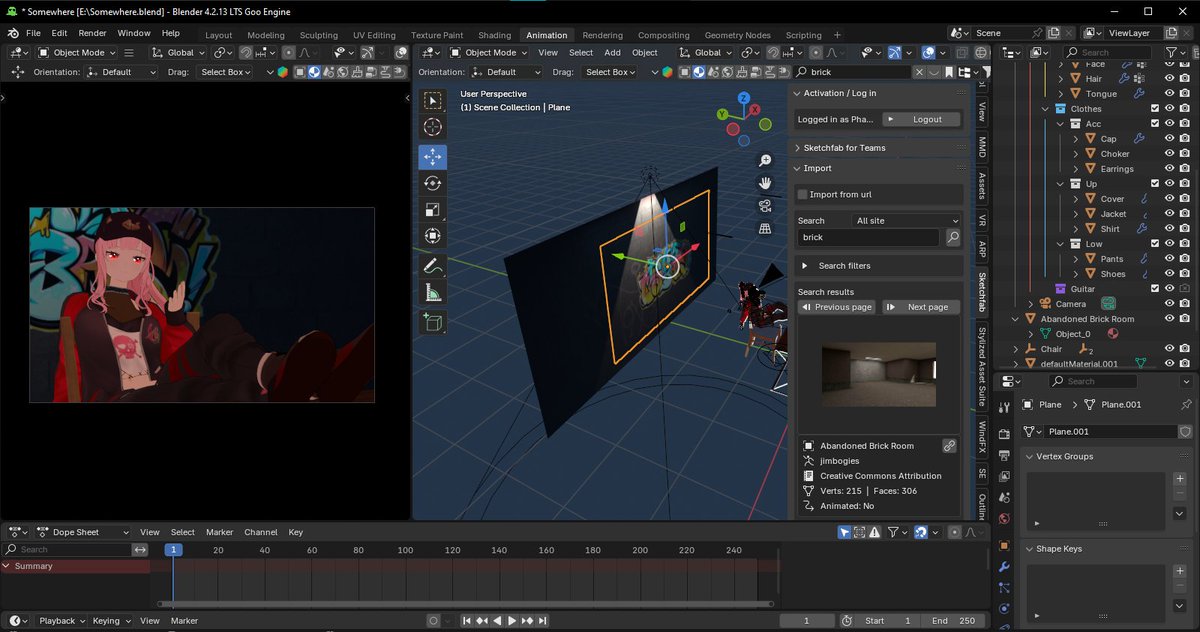Viewport: 1200px width, 632px height.
Task: Jump to the last frame in playback controls
Action: point(543,621)
